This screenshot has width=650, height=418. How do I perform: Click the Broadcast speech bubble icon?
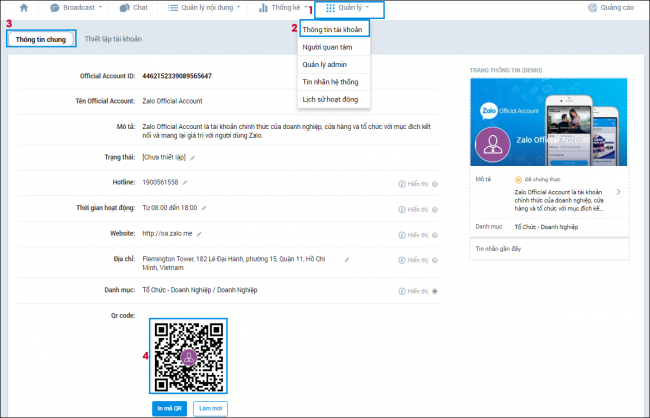[55, 8]
